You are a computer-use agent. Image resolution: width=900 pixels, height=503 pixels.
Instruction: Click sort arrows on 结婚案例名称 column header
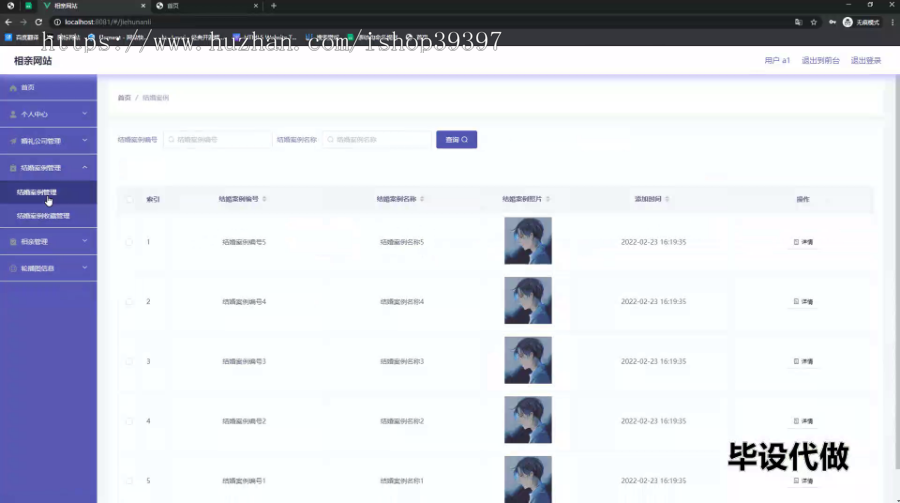(x=422, y=199)
